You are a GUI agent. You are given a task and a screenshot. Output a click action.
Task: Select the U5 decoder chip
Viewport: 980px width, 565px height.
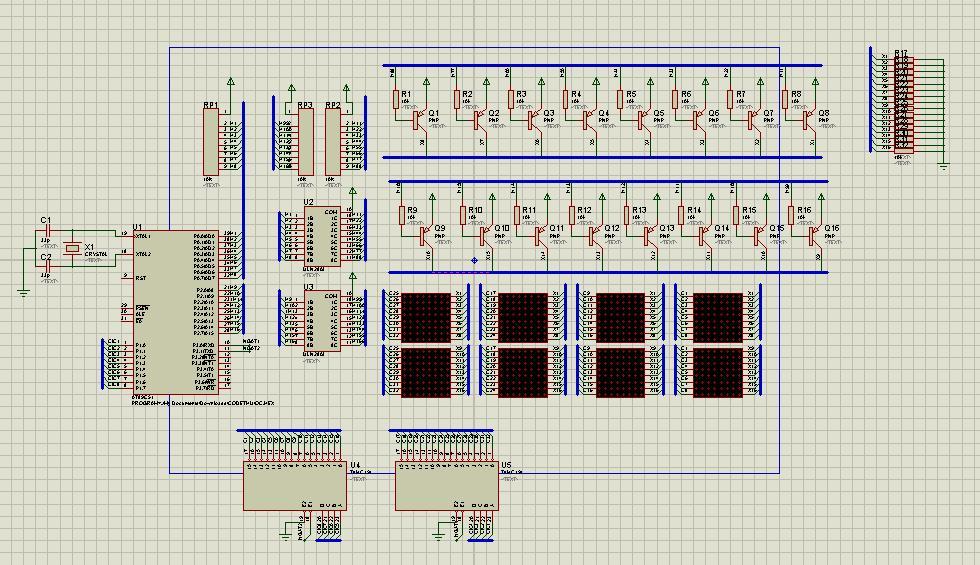click(447, 485)
